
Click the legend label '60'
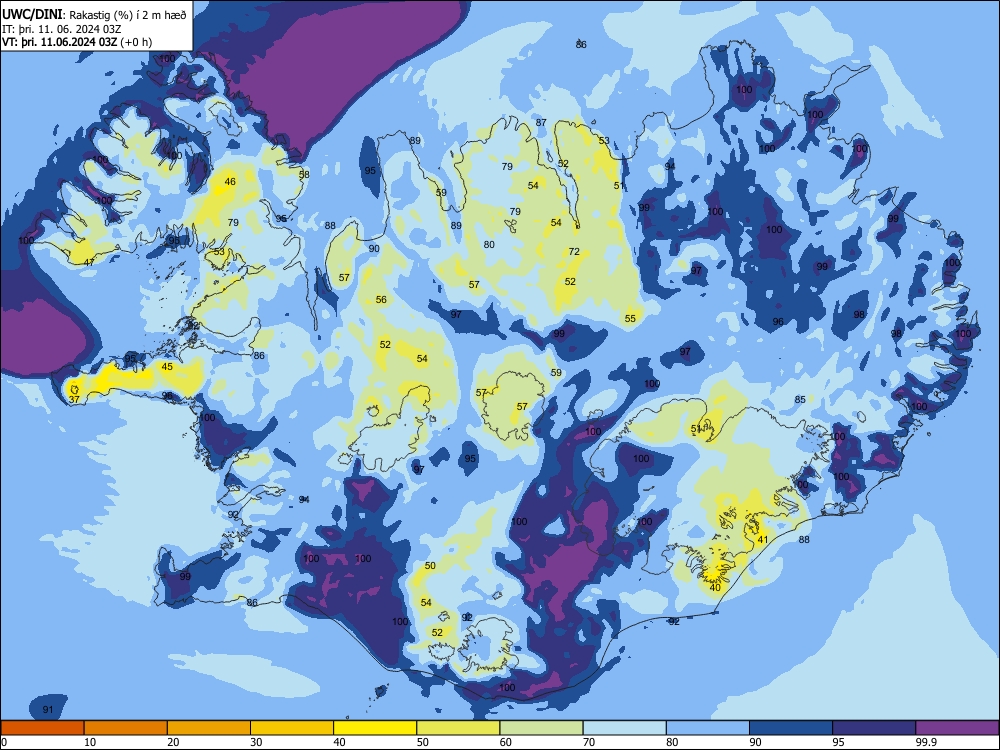tap(506, 742)
